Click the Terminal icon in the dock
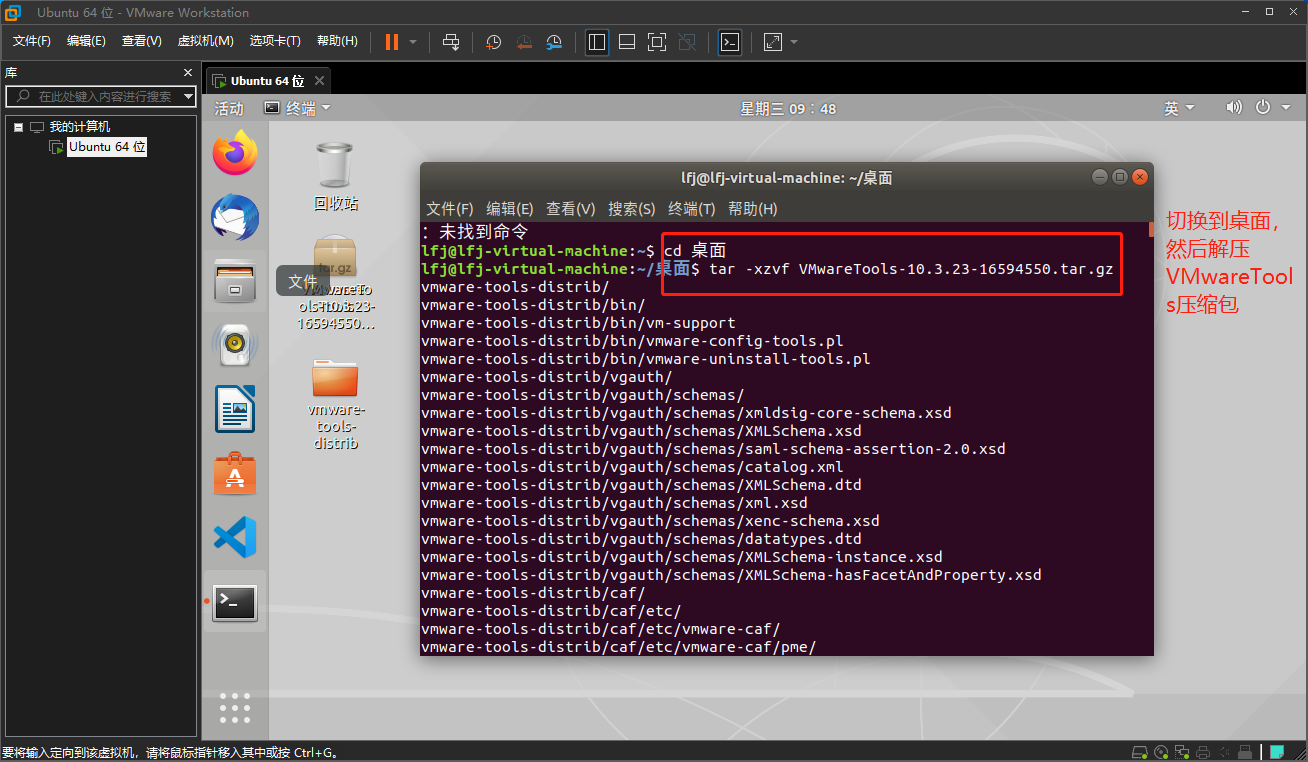1308x762 pixels. 235,602
